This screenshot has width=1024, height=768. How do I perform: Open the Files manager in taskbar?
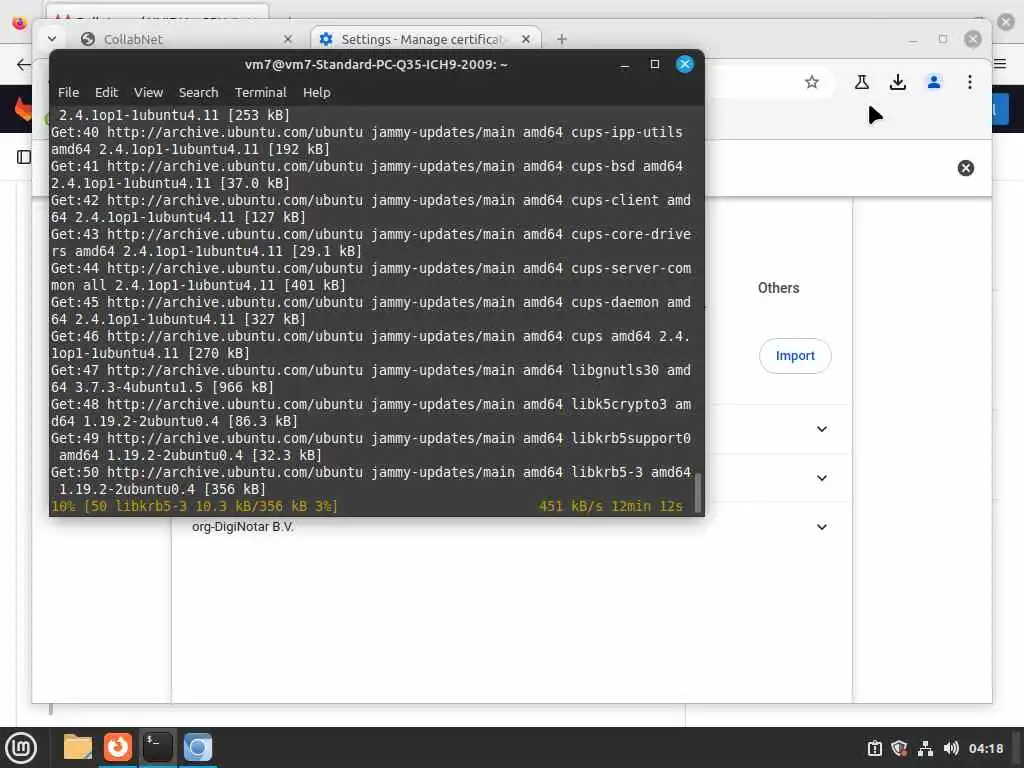point(78,747)
